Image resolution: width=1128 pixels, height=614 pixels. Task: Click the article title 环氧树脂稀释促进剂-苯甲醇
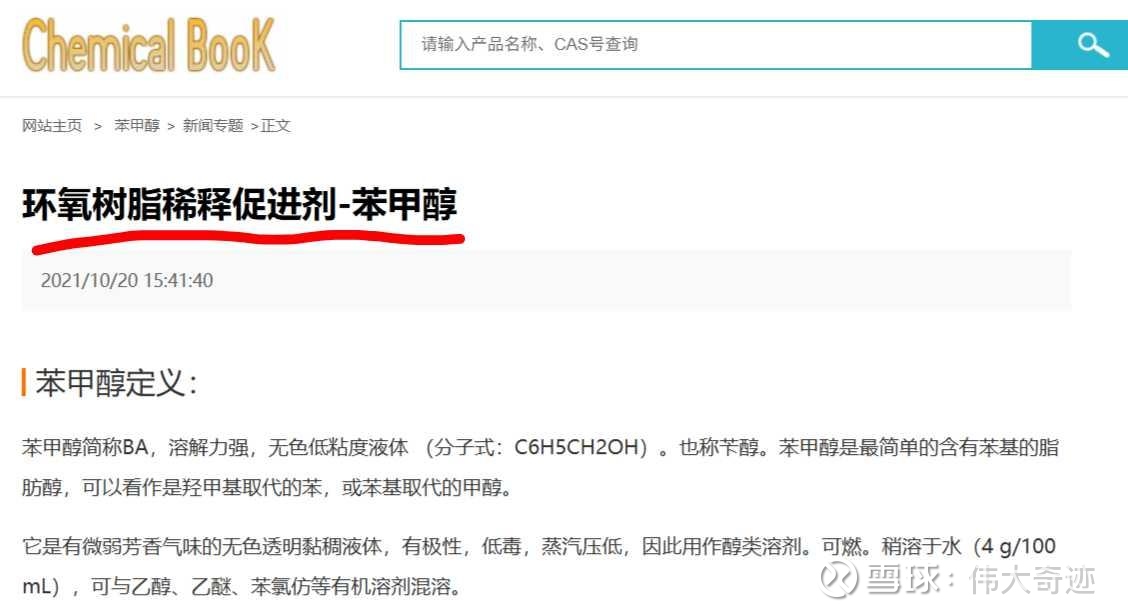point(240,204)
